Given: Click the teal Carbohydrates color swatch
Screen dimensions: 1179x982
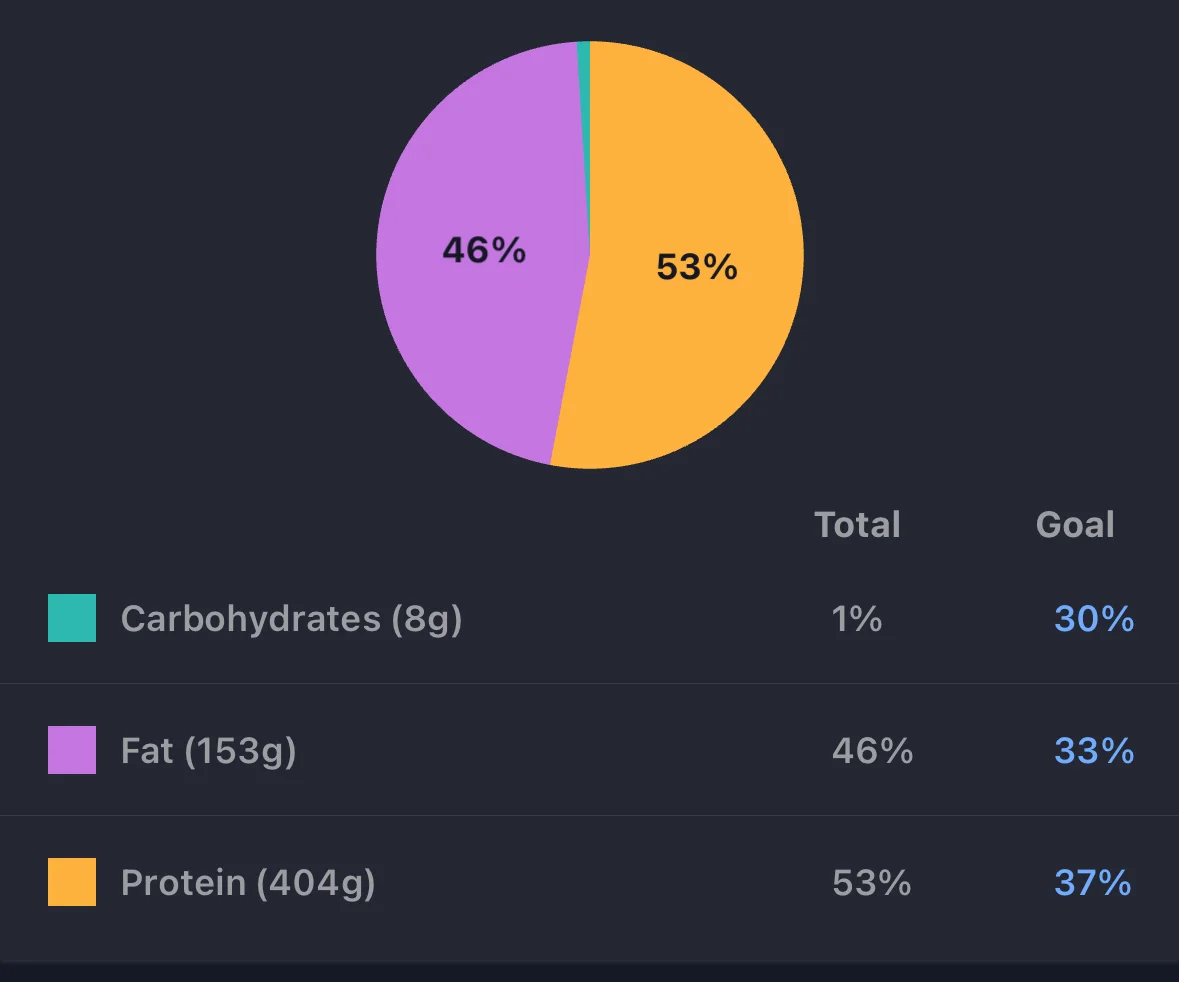Looking at the screenshot, I should (72, 618).
